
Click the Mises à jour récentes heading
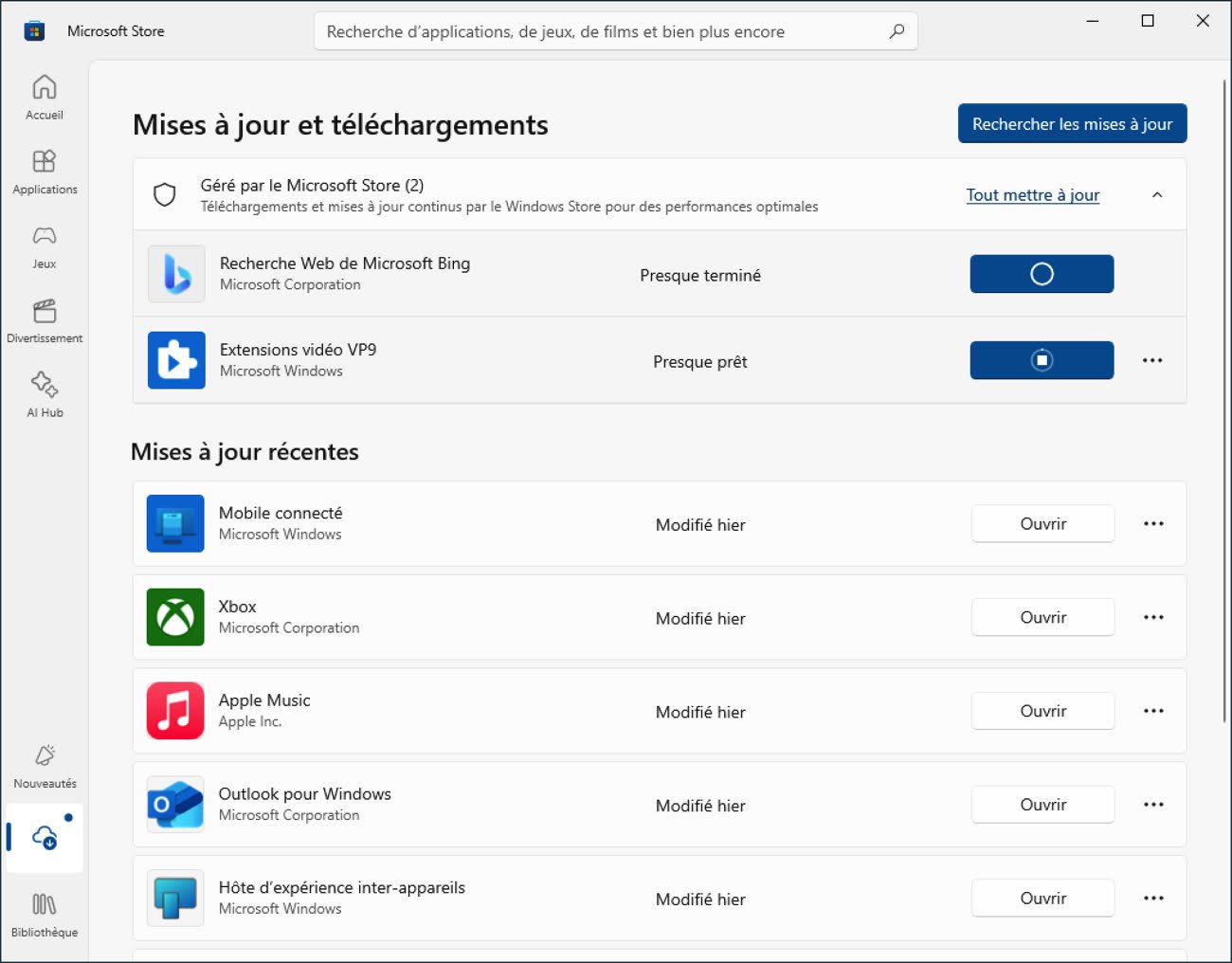[x=245, y=452]
